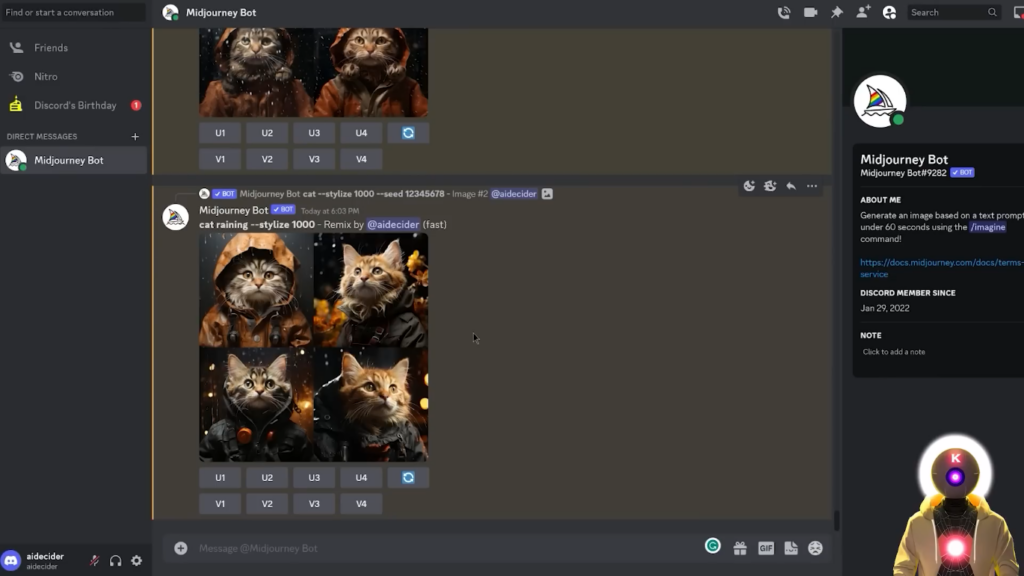Viewport: 1024px width, 576px height.
Task: Open the Midjourney terms of service link
Action: 942,268
